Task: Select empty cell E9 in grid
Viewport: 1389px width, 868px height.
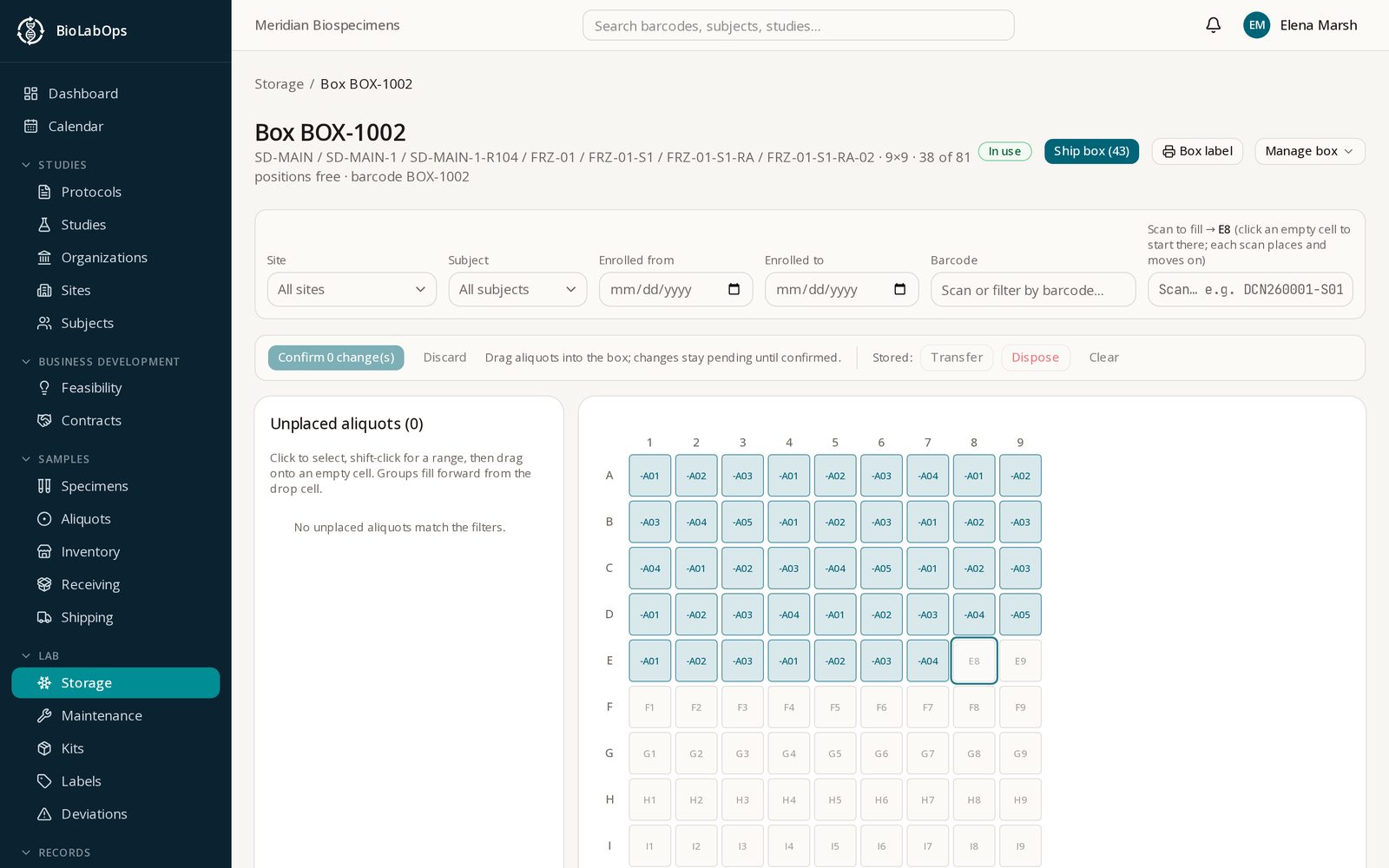Action: pyautogui.click(x=1020, y=661)
